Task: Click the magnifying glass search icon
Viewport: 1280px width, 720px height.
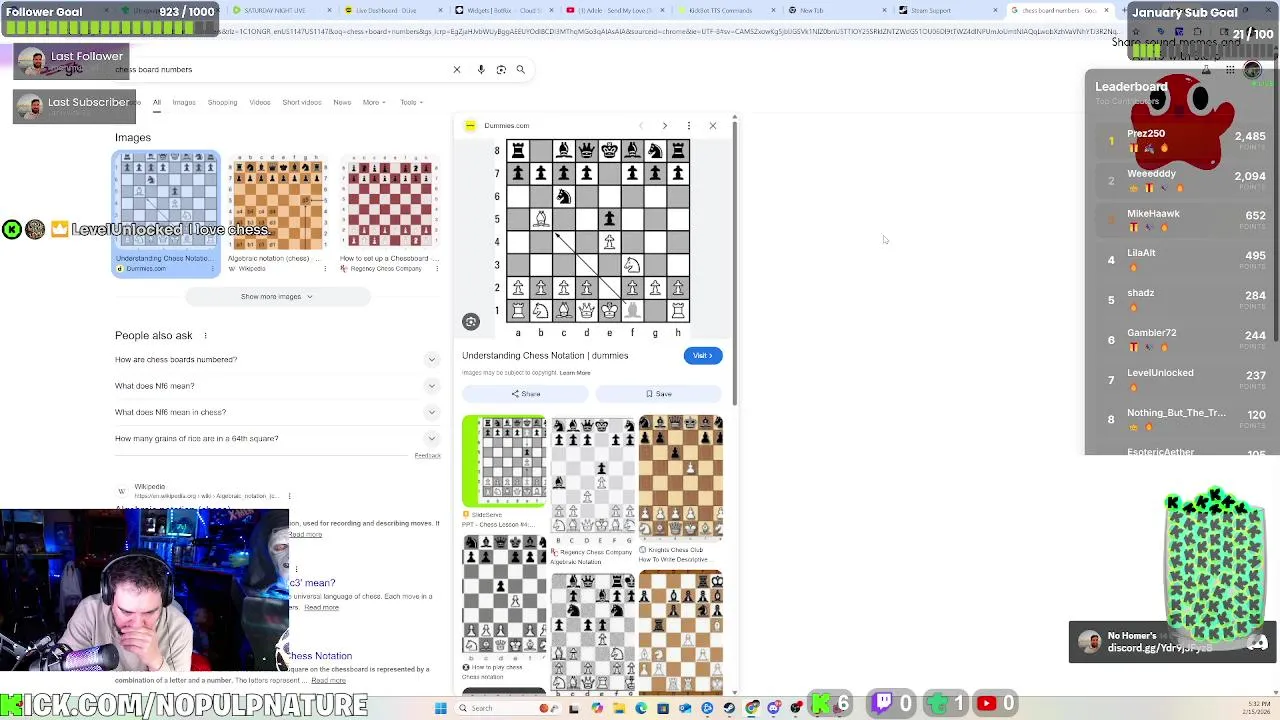Action: [x=520, y=69]
